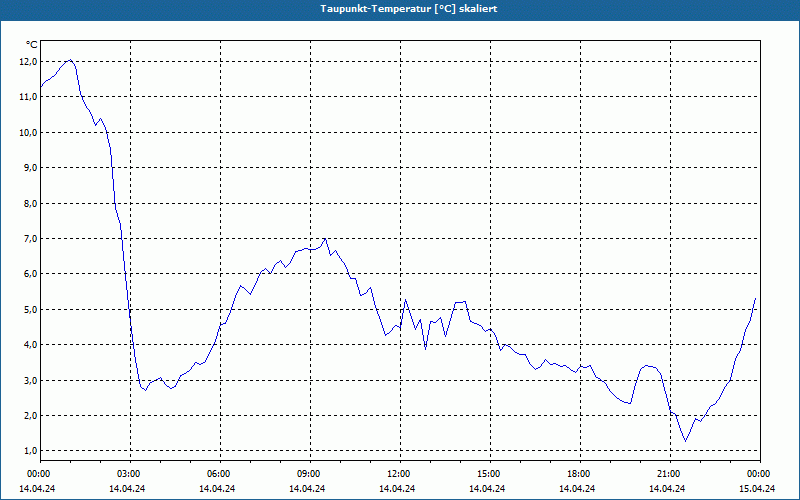Pick the 4,0 y-axis label
Image resolution: width=800 pixels, height=500 pixels.
tap(31, 344)
